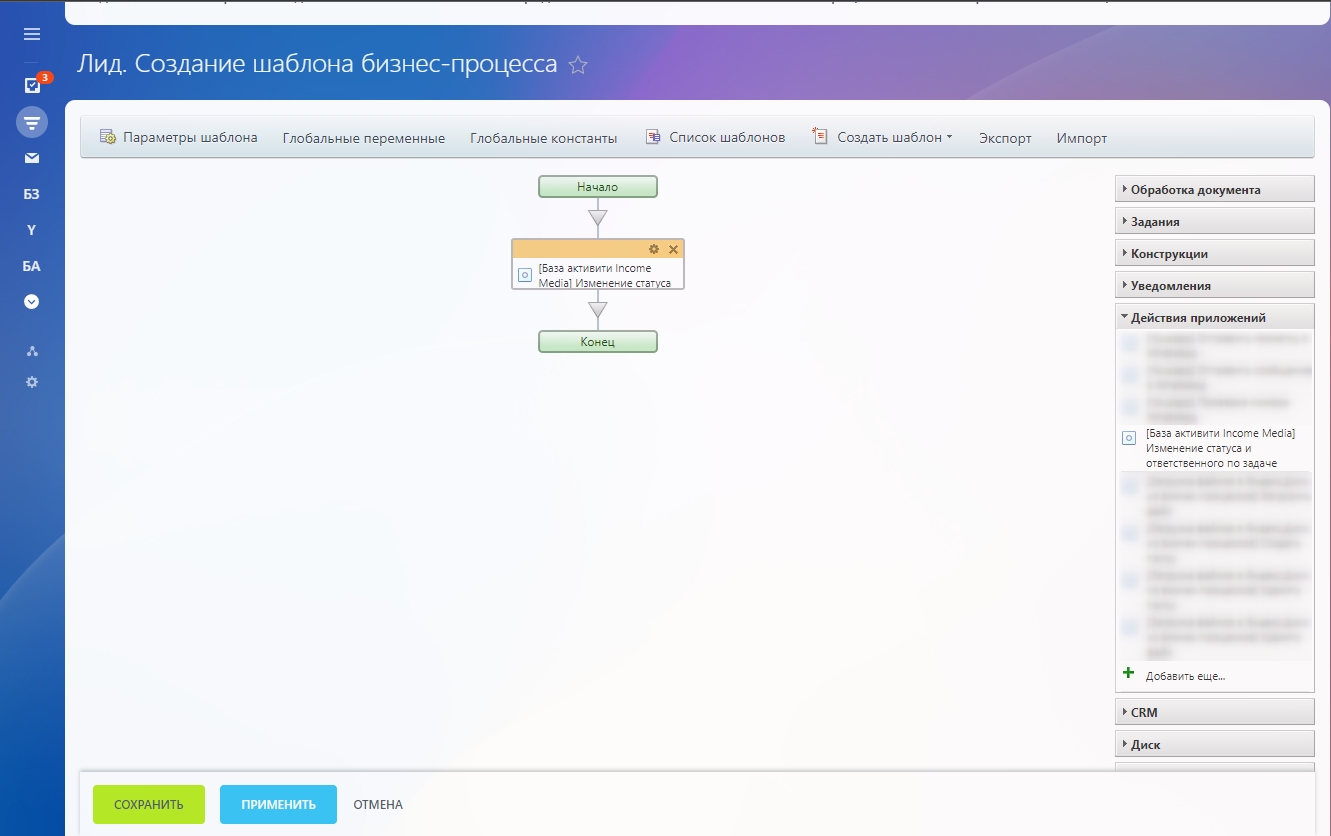Screen dimensions: 1331x836
Task: Delete the activity block with X
Action: click(x=673, y=249)
